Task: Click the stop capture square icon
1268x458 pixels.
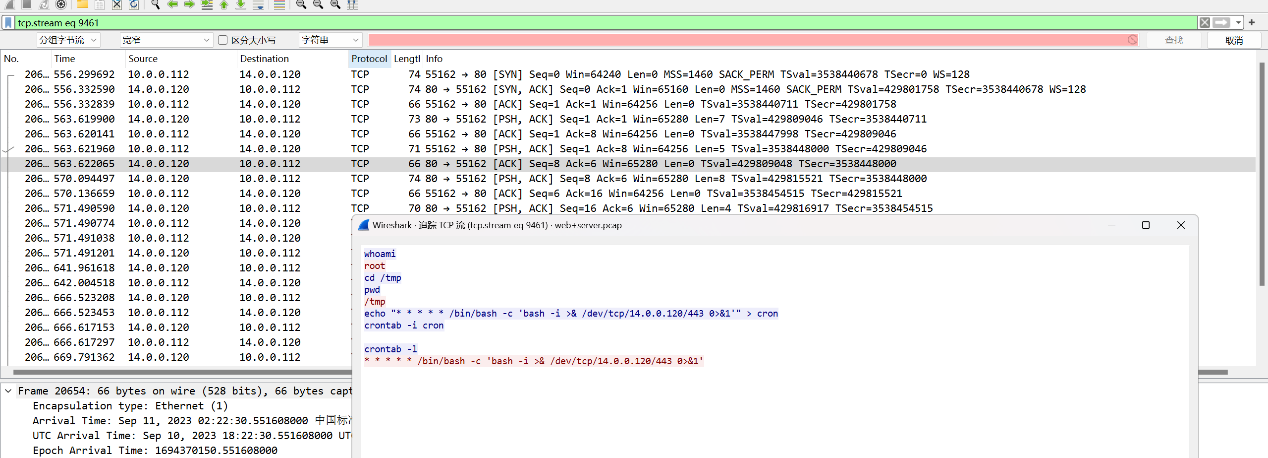Action: point(27,4)
